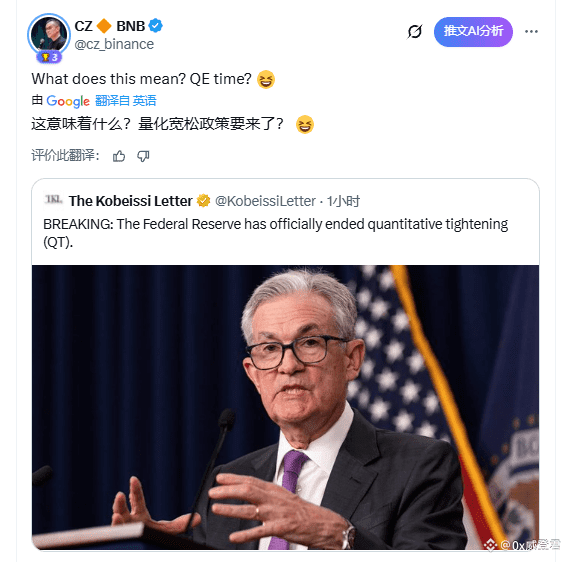Viewport: 569px width, 562px height.
Task: Open the three-dots more options menu
Action: [x=531, y=32]
